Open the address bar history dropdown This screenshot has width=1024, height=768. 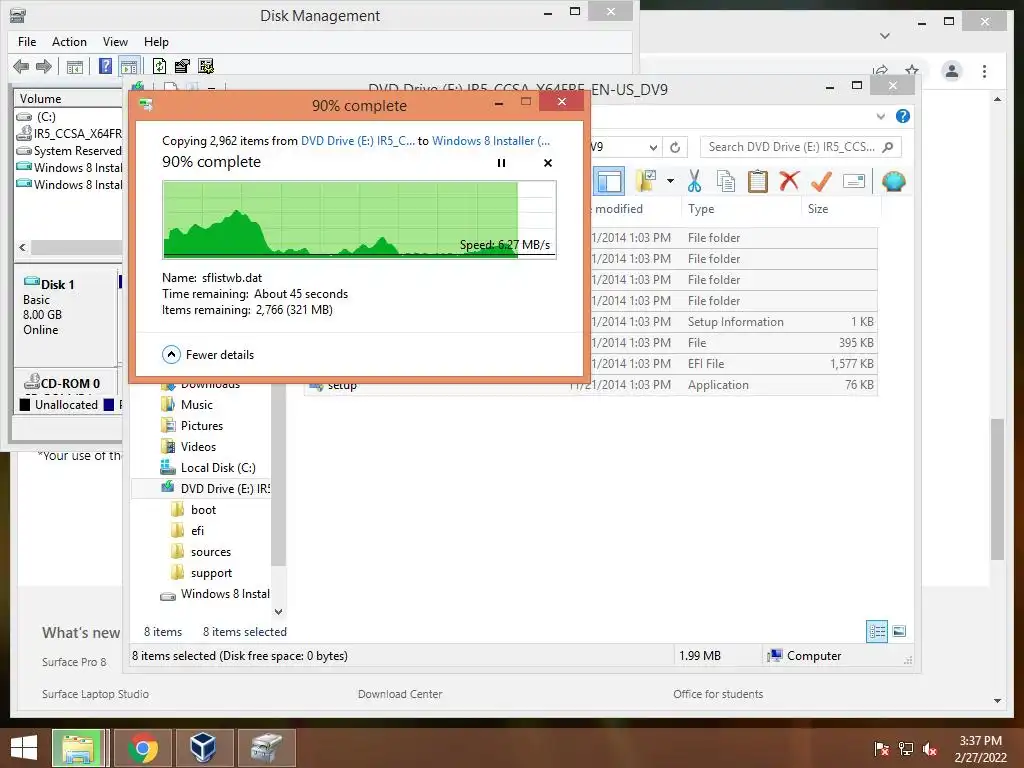[653, 147]
